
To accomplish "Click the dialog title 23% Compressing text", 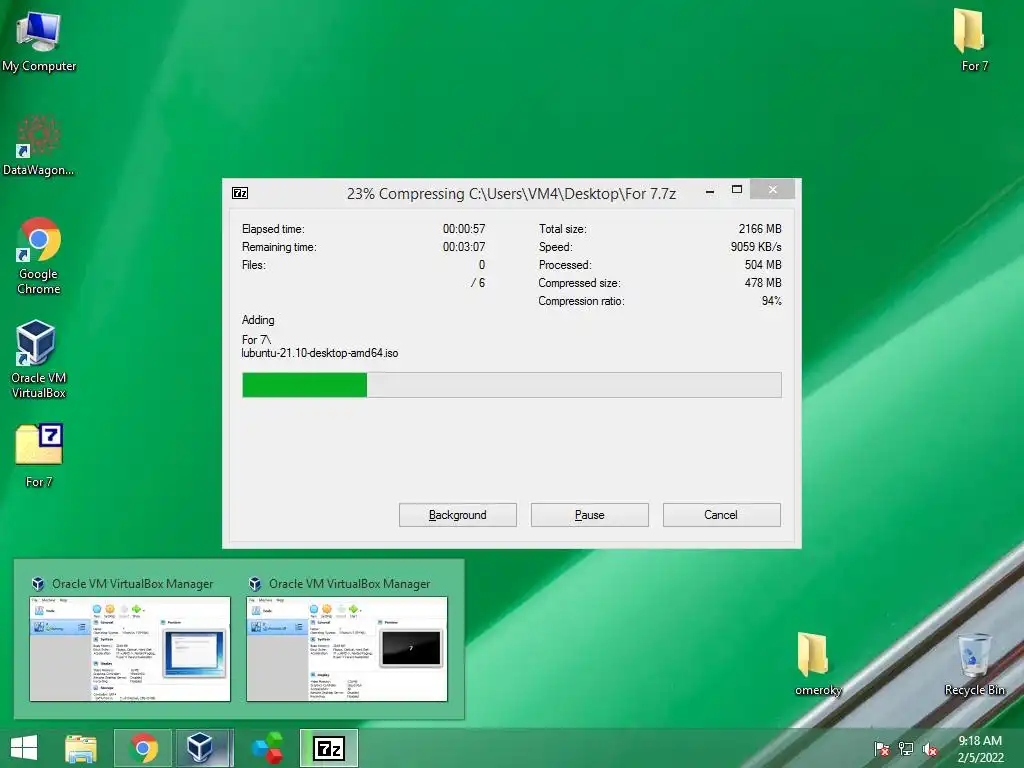I will pos(511,194).
